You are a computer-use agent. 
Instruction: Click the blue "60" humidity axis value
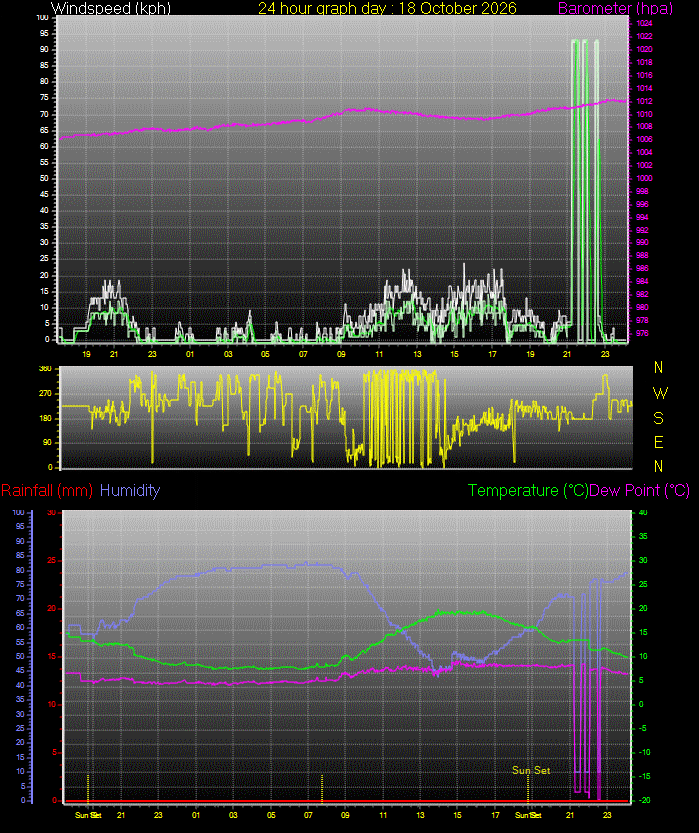[20, 627]
